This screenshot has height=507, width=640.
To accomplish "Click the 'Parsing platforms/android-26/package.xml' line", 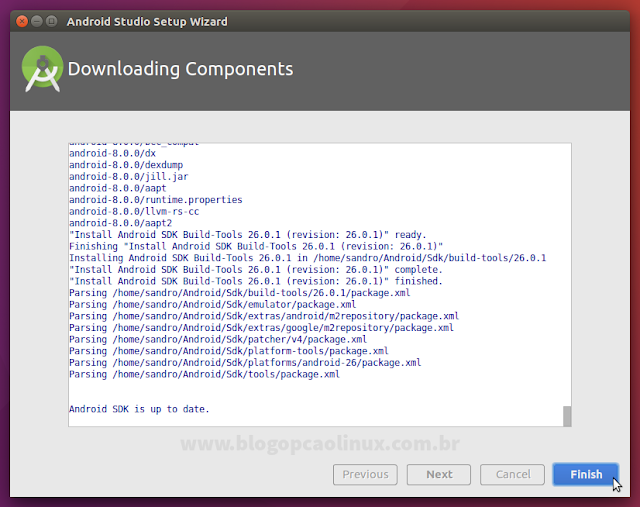I will pos(245,363).
